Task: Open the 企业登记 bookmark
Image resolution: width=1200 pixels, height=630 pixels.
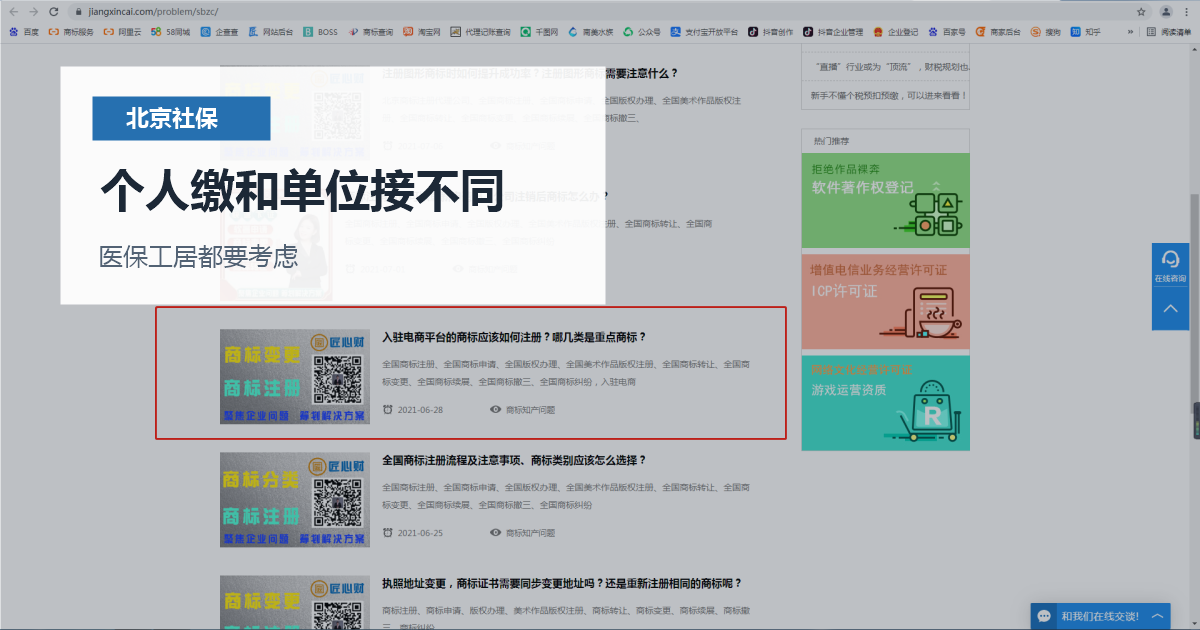Action: pyautogui.click(x=895, y=32)
